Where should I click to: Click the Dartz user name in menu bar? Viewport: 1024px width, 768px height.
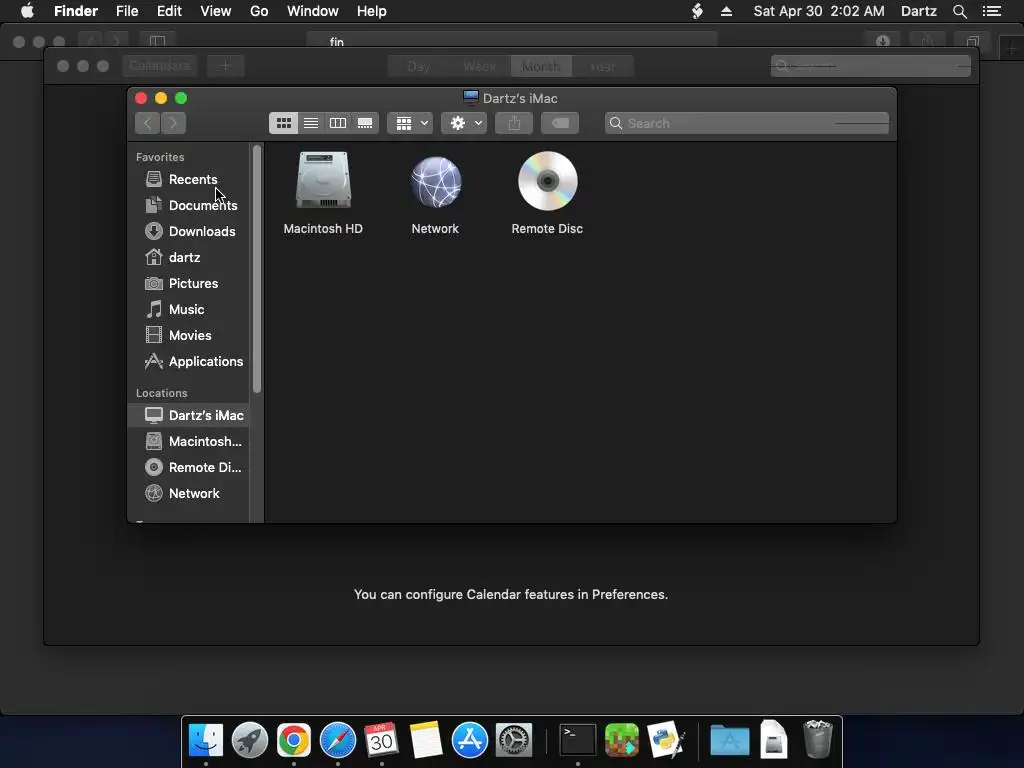point(918,11)
